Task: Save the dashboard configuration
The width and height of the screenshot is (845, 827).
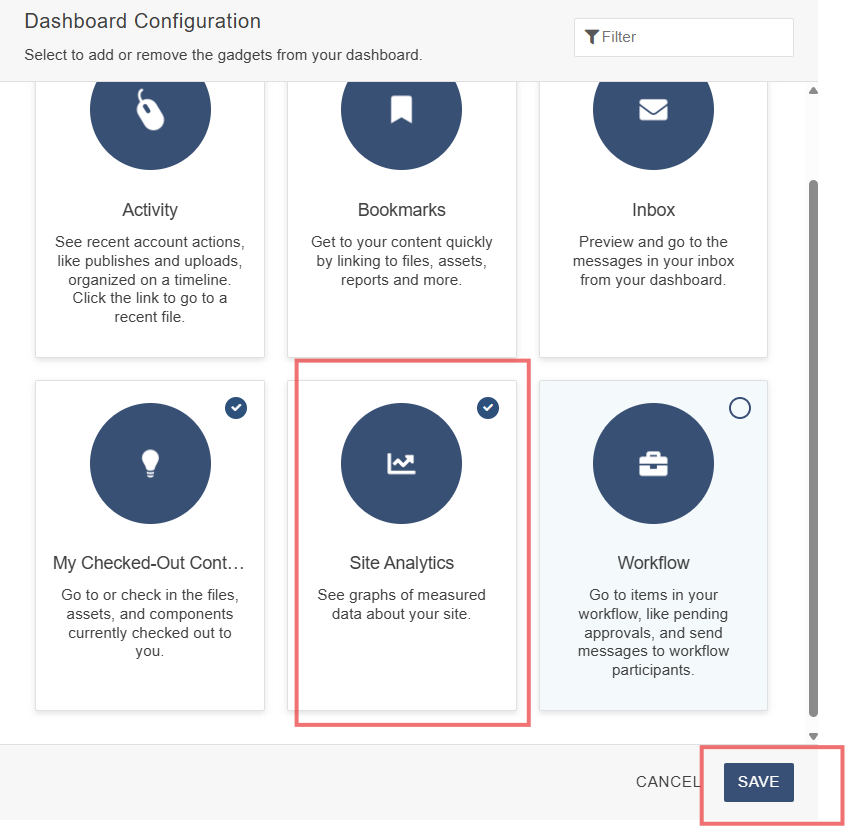Action: coord(758,782)
